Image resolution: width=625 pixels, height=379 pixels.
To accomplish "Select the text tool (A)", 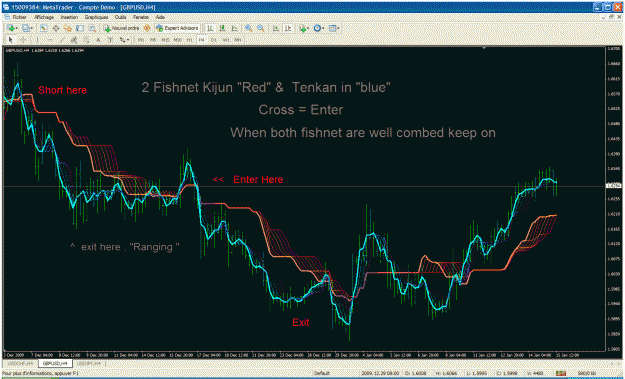I will (98, 40).
